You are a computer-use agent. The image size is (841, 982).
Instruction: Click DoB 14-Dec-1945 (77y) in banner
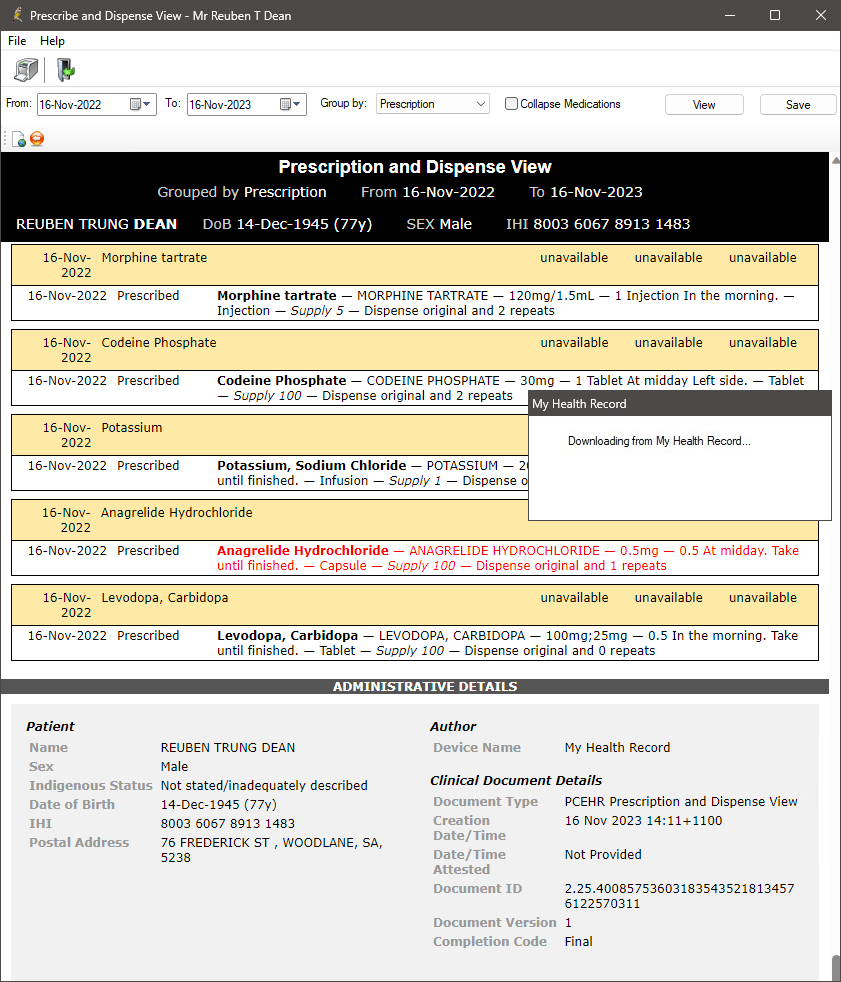[287, 224]
